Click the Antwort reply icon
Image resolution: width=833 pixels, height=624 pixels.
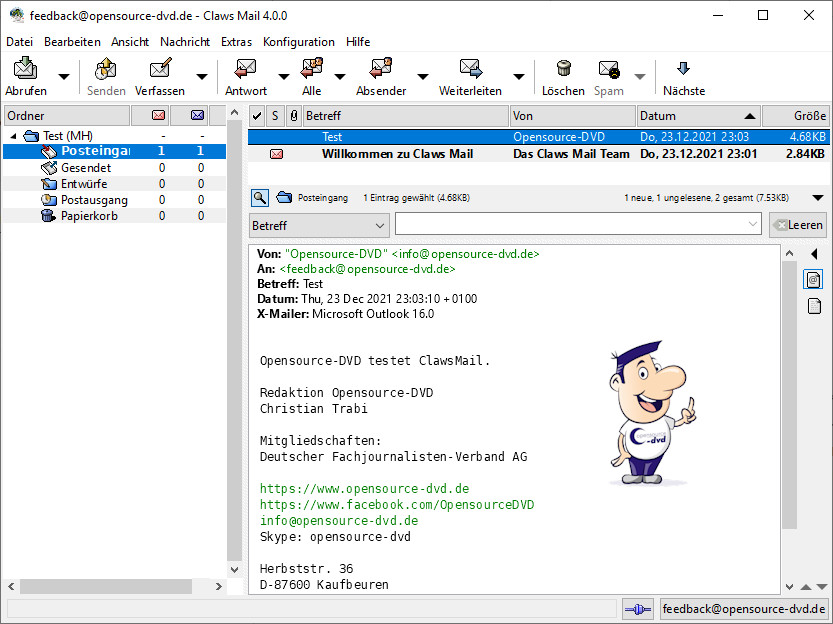245,69
